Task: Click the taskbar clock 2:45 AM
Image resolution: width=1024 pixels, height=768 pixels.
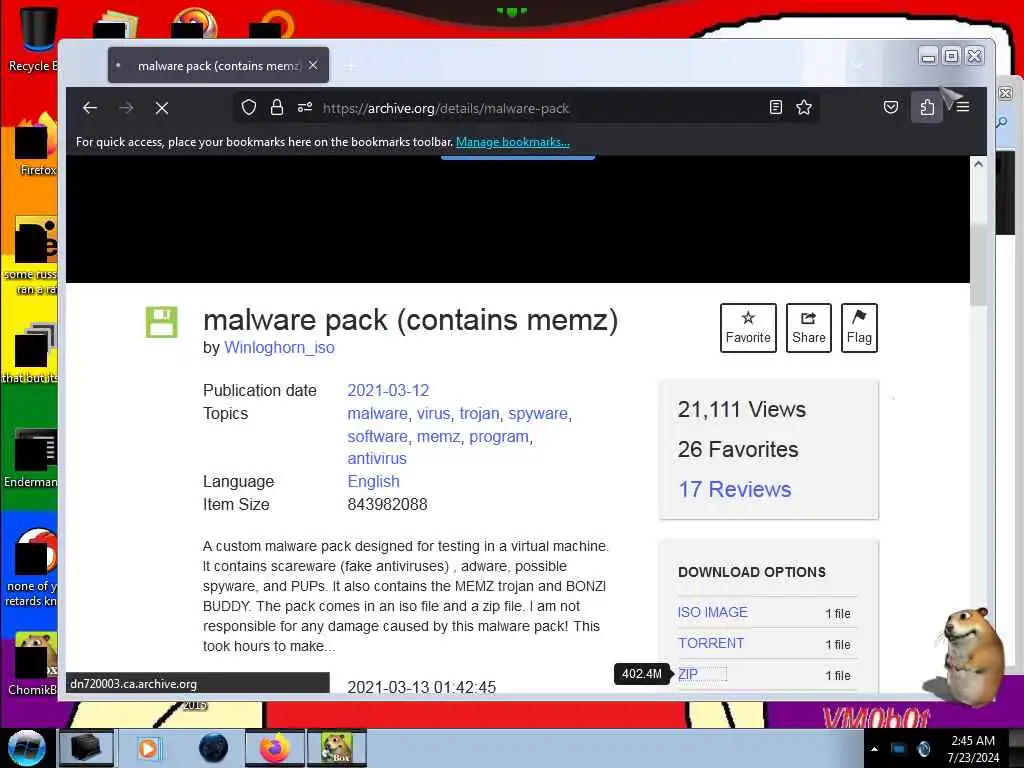Action: click(x=973, y=741)
